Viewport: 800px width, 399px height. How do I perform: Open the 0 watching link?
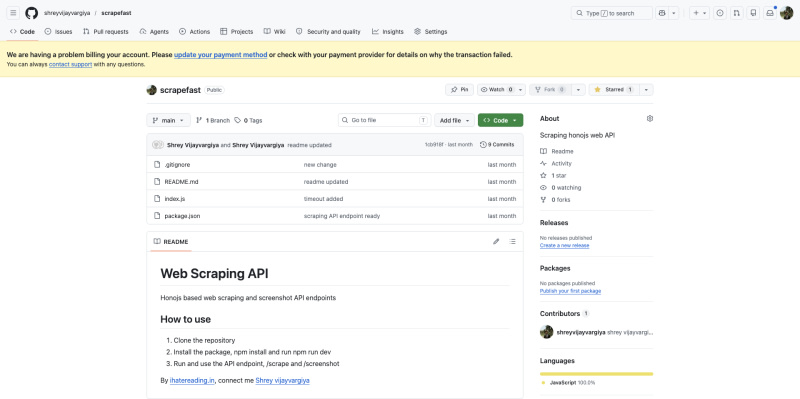560,188
